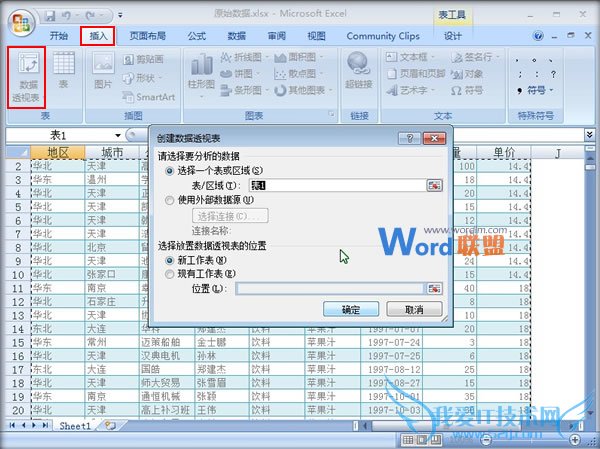Switch to Normal view in status bar
Viewport: 600px width, 449px height.
pyautogui.click(x=409, y=439)
